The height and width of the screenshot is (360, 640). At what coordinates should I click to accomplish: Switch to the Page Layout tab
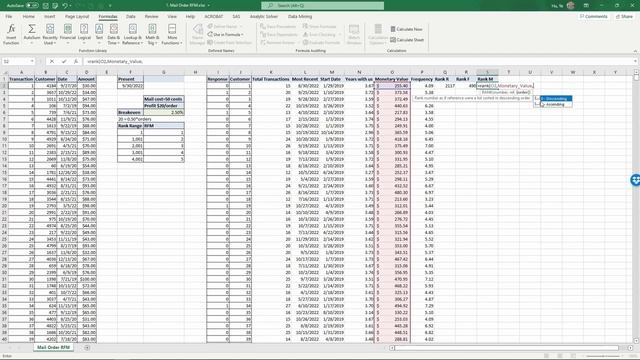point(77,16)
